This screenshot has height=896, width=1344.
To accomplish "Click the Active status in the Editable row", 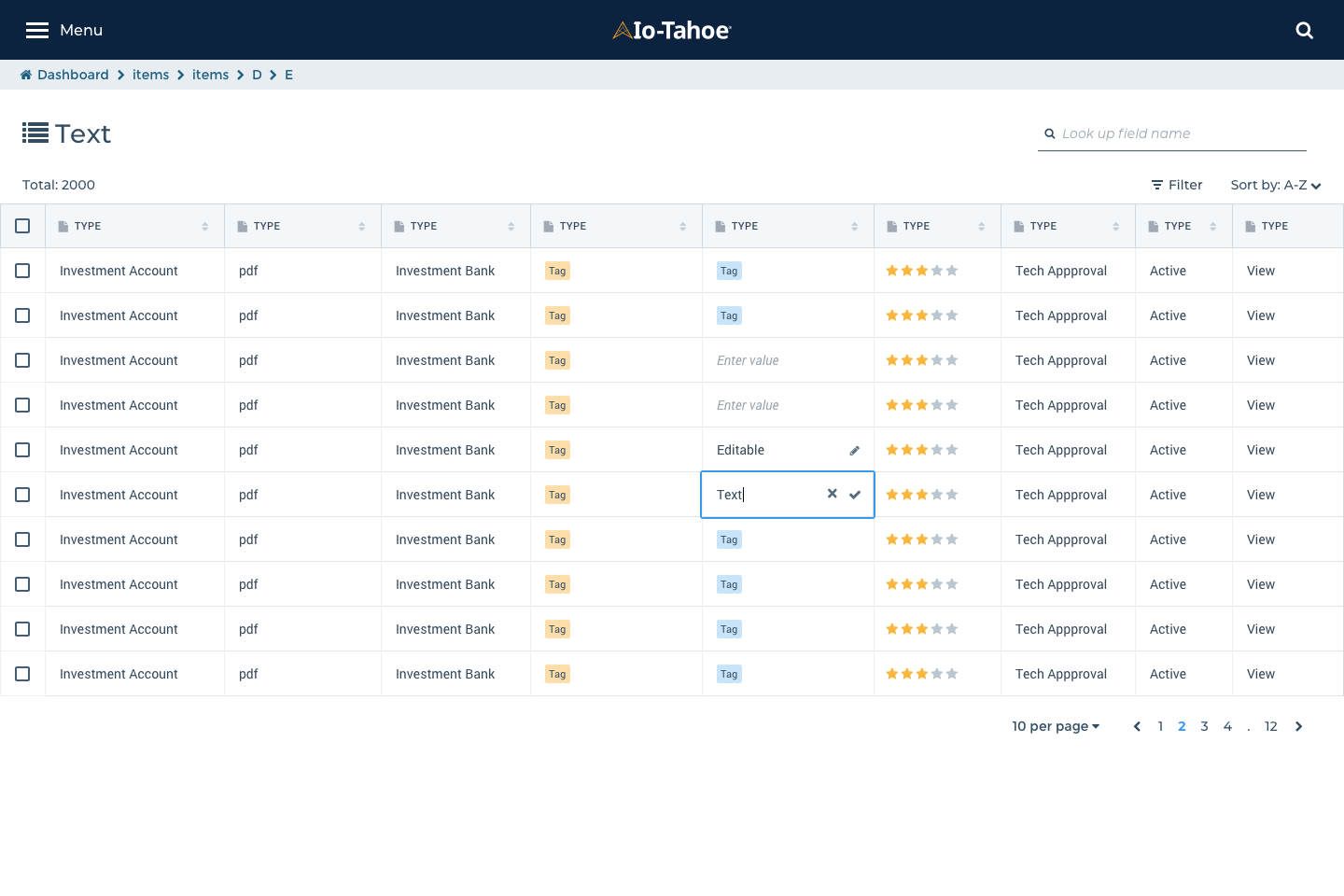I will coord(1168,450).
